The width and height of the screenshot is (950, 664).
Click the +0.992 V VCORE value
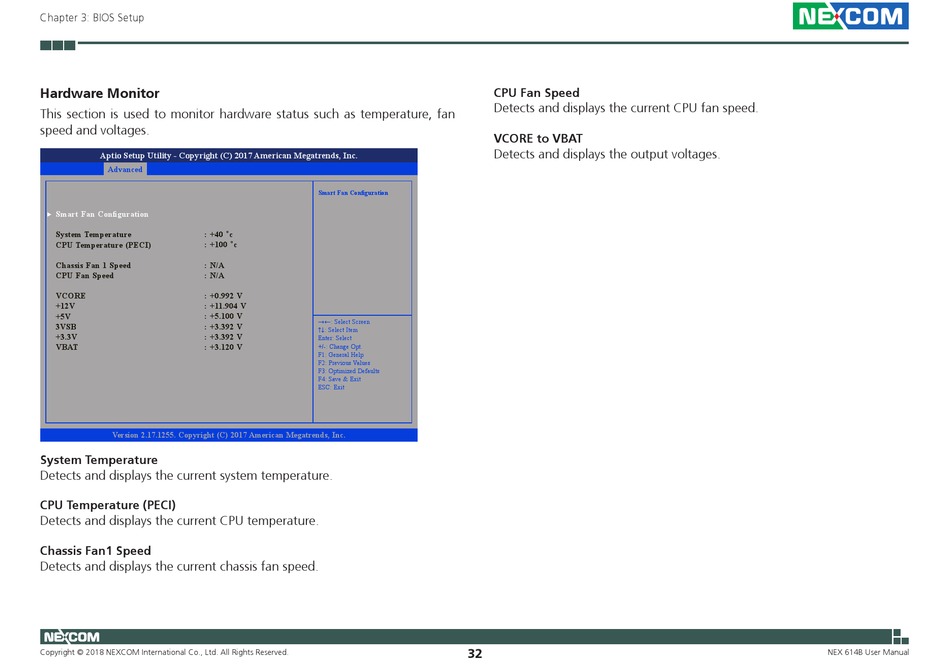225,296
